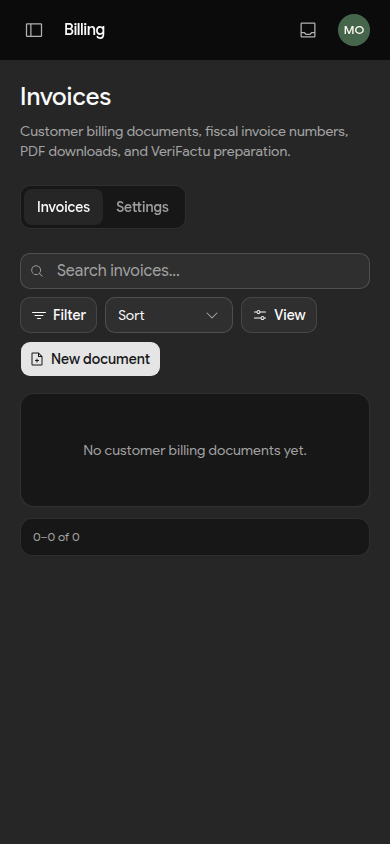Click 'No customer billing documents yet.' message
The width and height of the screenshot is (390, 844).
(x=195, y=451)
